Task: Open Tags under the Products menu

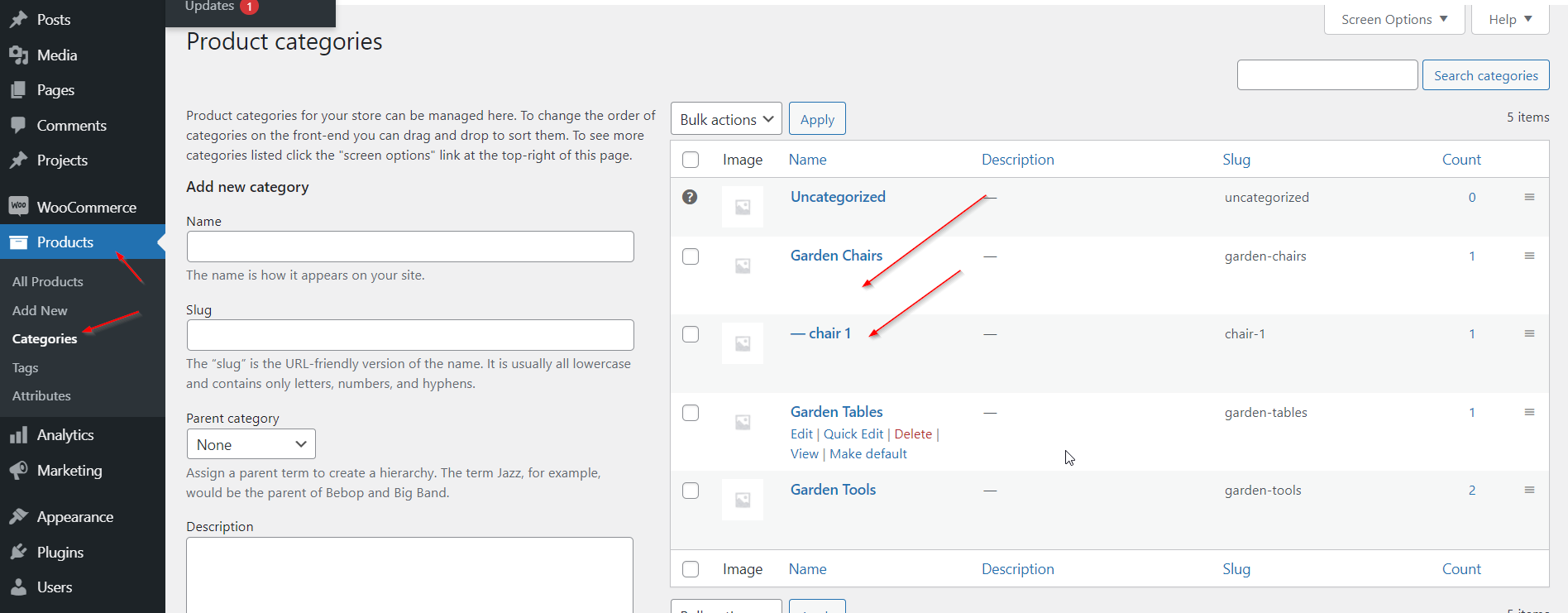Action: coord(26,367)
